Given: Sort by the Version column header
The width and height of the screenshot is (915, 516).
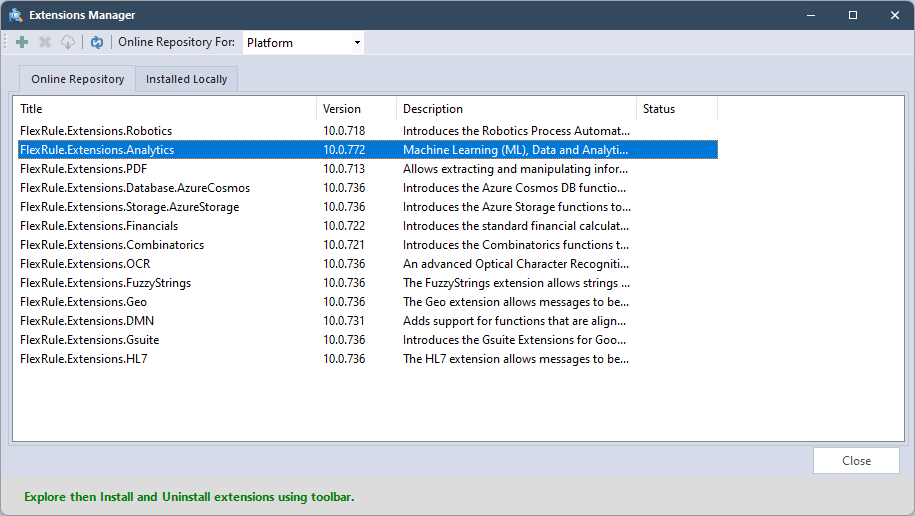Looking at the screenshot, I should [357, 109].
